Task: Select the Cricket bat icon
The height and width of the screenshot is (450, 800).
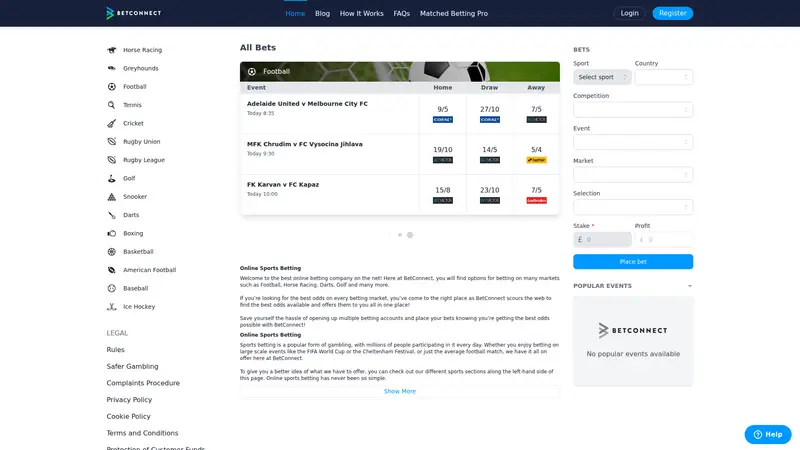Action: coord(112,123)
